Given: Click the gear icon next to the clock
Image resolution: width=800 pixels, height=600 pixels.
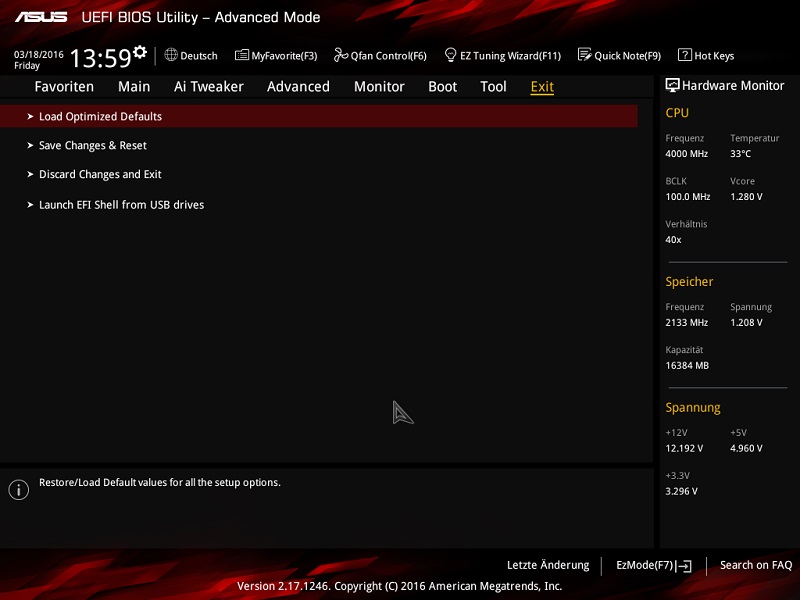Looking at the screenshot, I should click(x=140, y=52).
